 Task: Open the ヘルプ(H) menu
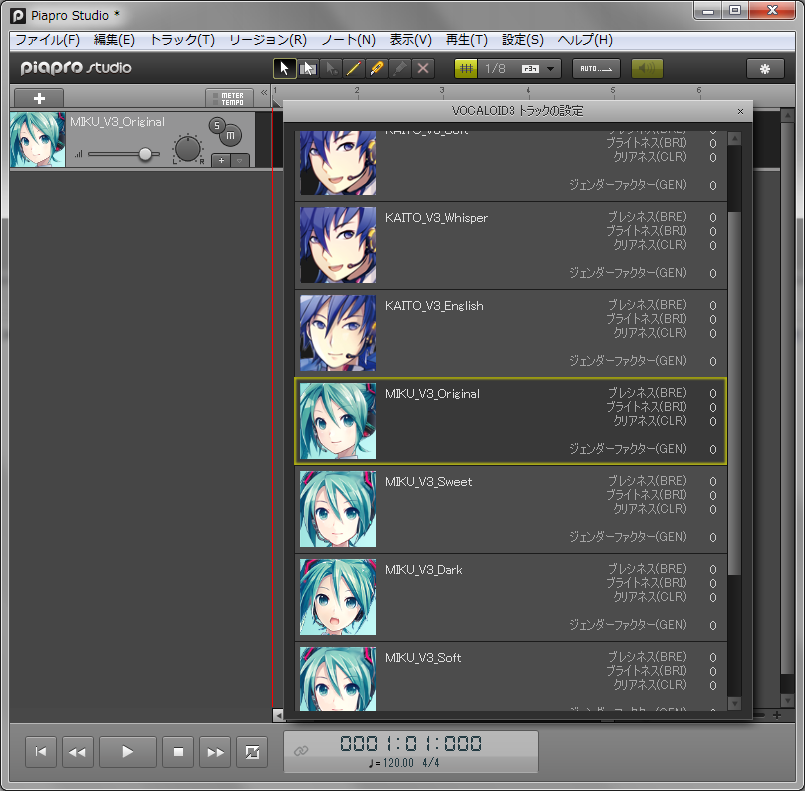tap(585, 40)
